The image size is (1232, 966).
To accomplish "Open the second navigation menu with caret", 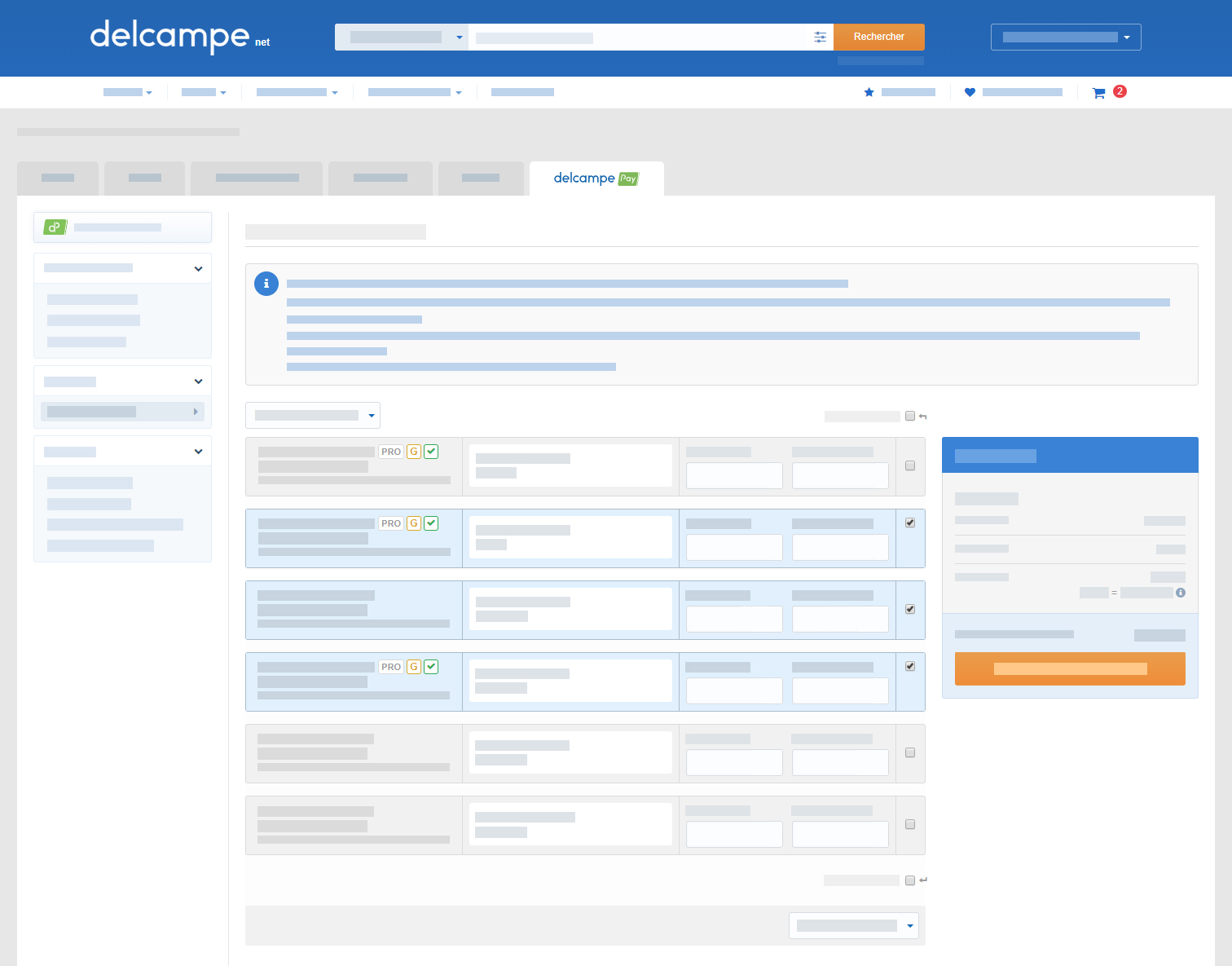I will (204, 92).
